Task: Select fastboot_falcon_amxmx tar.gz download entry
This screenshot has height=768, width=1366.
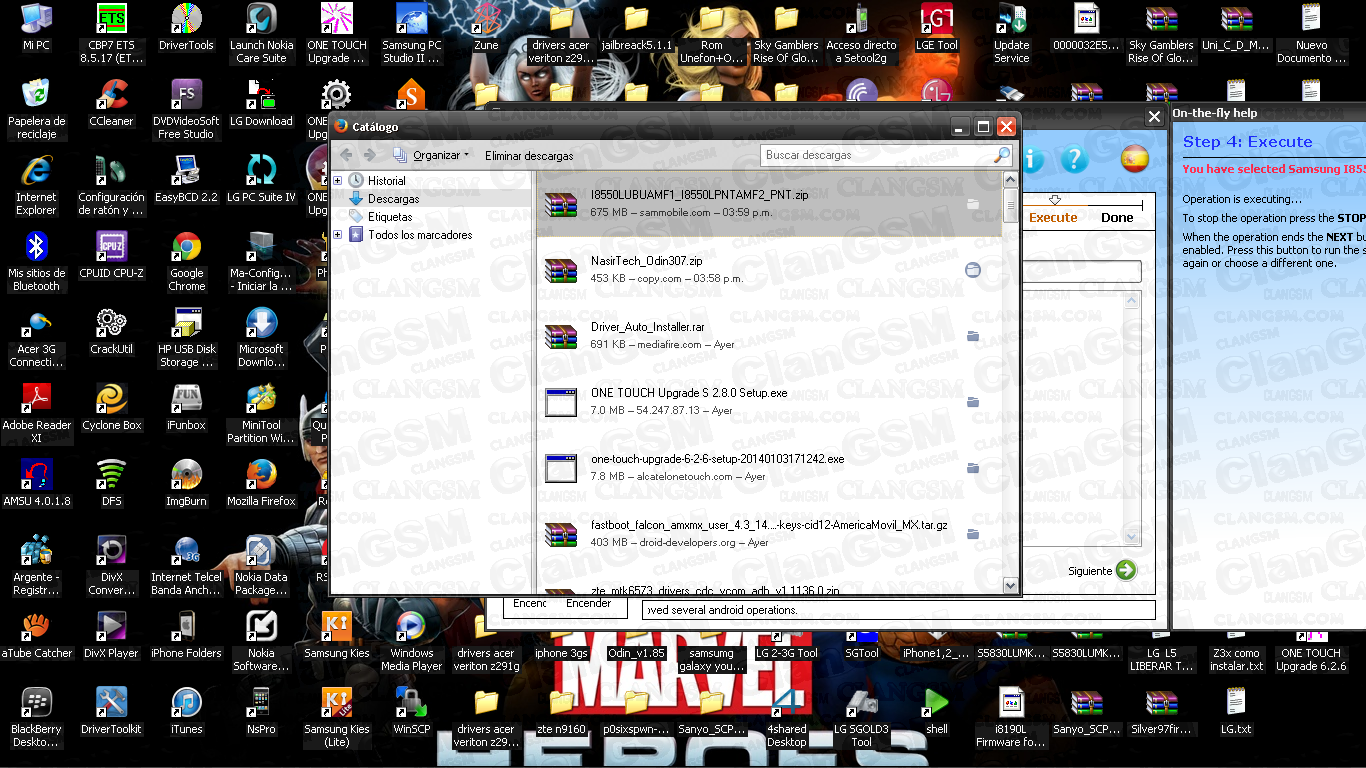Action: tap(767, 534)
